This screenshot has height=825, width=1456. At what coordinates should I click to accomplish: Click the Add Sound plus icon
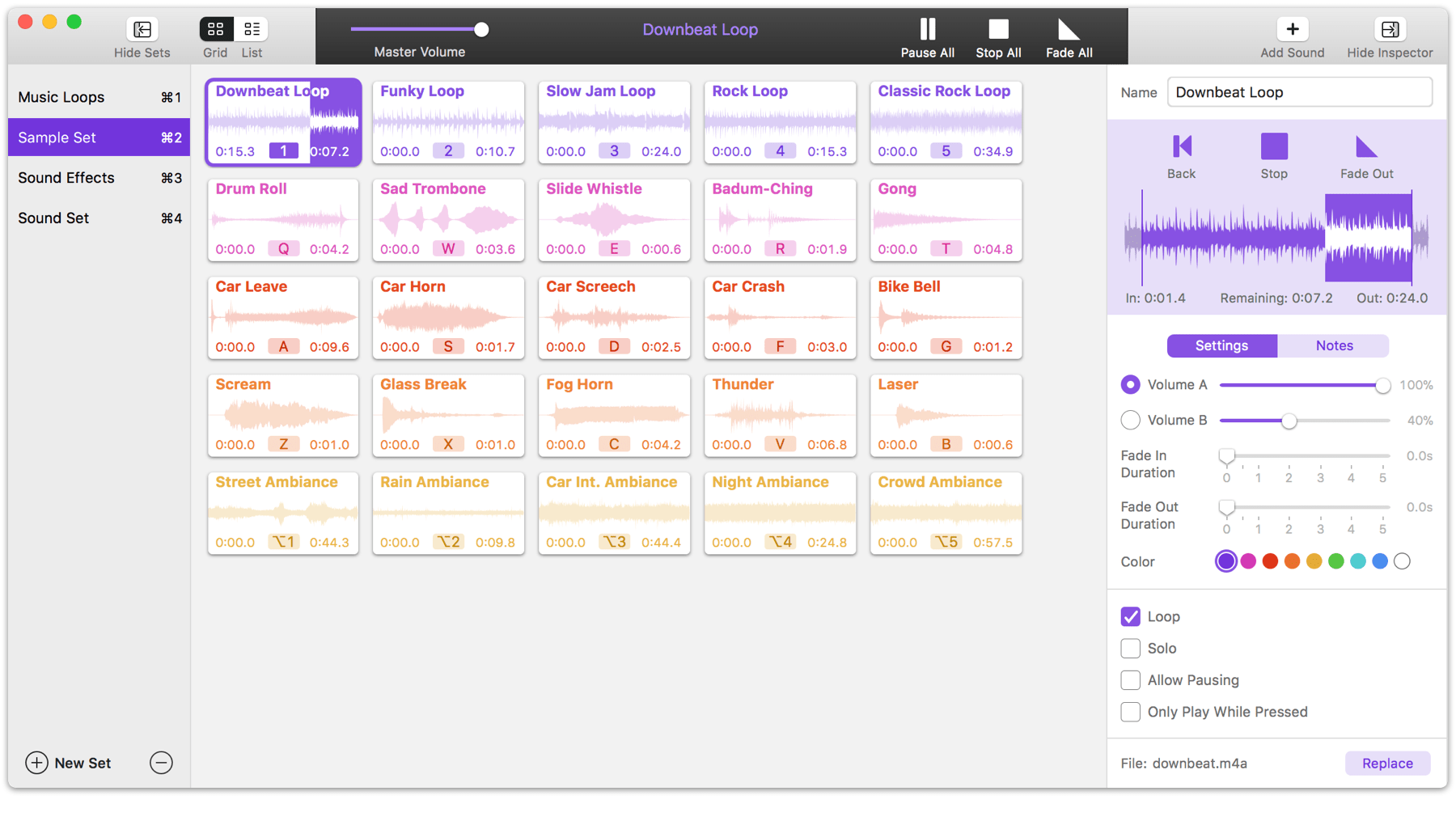[1292, 30]
